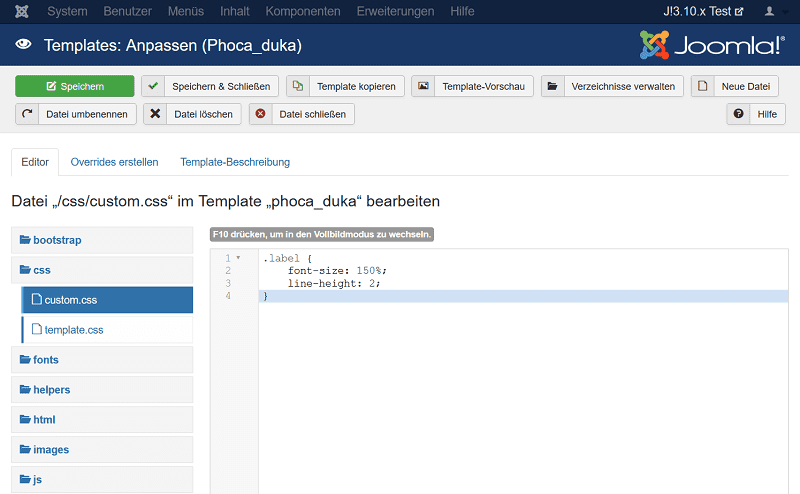800x494 pixels.
Task: Click the checkmark icon on Speichern & Schließen
Action: click(x=153, y=86)
